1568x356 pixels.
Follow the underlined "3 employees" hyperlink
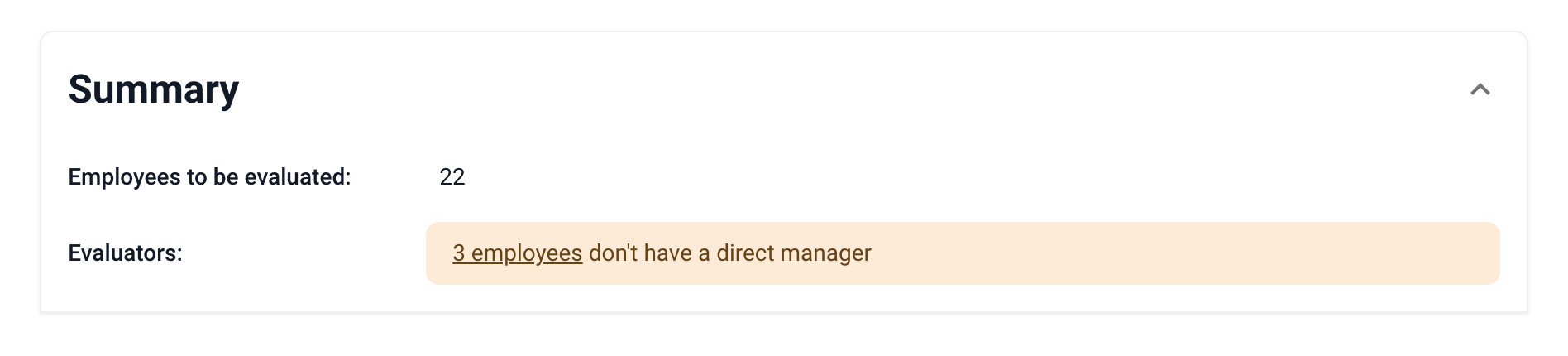(517, 253)
